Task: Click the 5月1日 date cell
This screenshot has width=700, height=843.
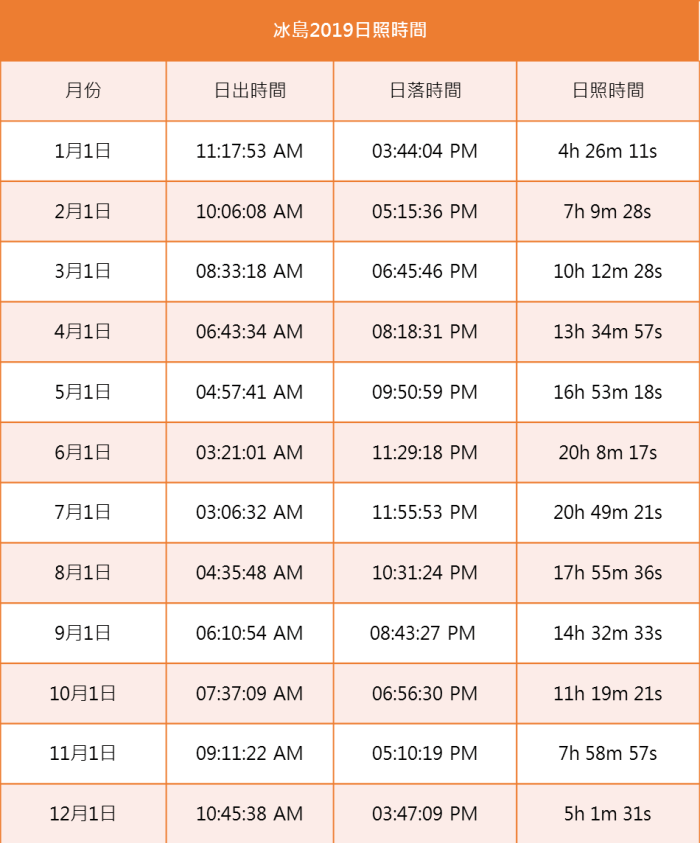Action: point(83,392)
